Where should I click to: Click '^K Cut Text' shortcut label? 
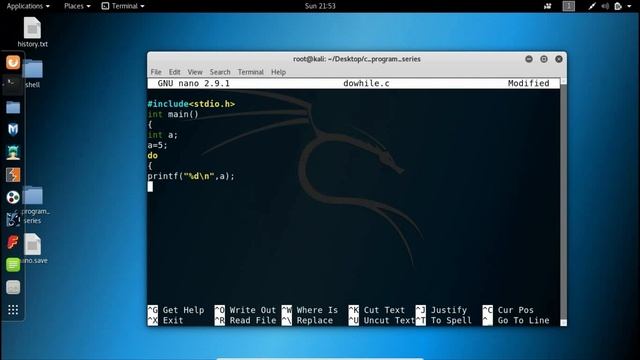click(x=377, y=310)
